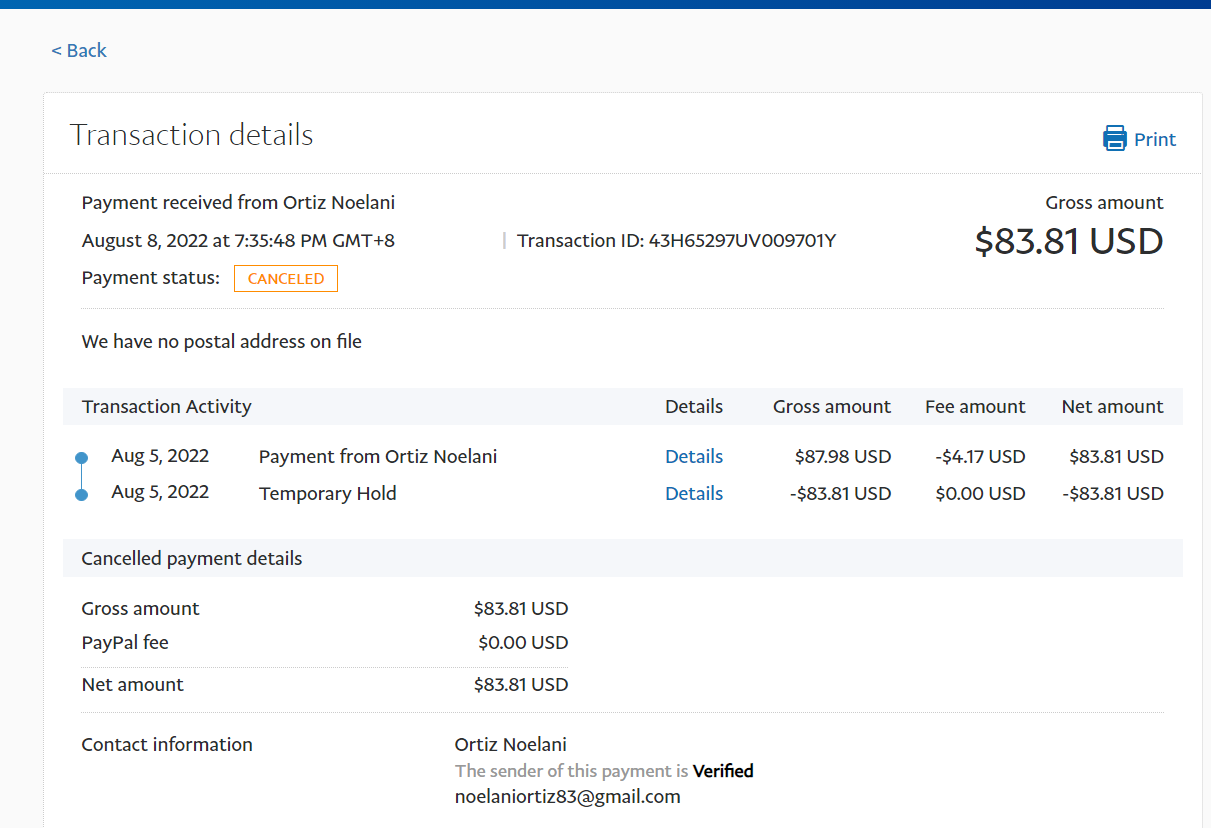Click the Transaction Activity section header
Image resolution: width=1211 pixels, height=828 pixels.
pos(167,406)
